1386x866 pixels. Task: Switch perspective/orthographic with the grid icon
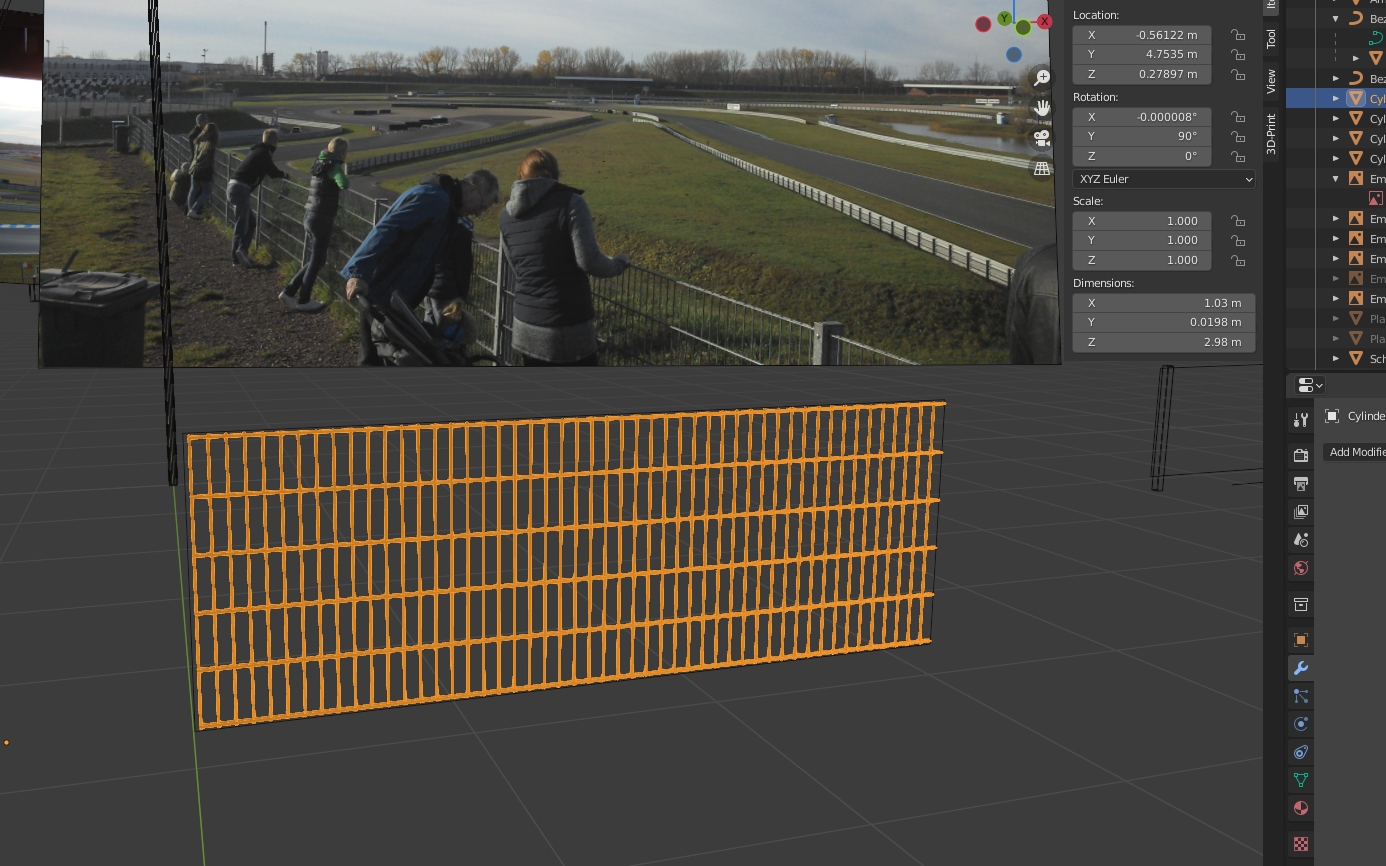(1043, 169)
